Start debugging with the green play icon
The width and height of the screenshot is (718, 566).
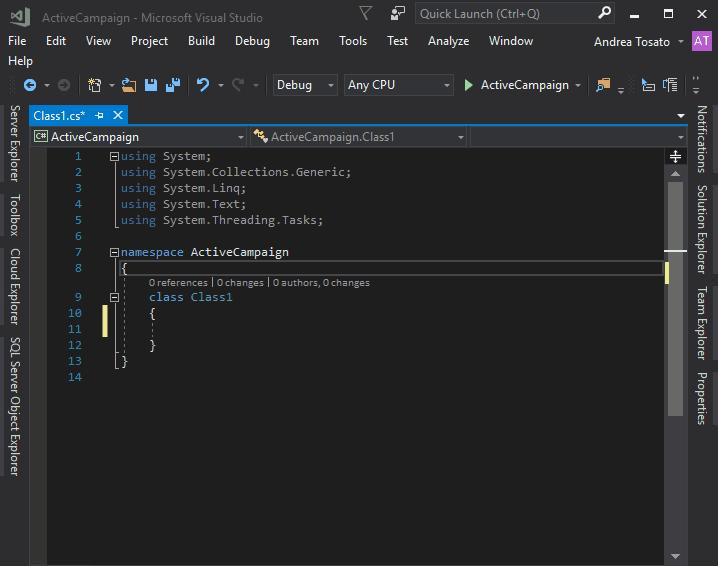pyautogui.click(x=468, y=85)
